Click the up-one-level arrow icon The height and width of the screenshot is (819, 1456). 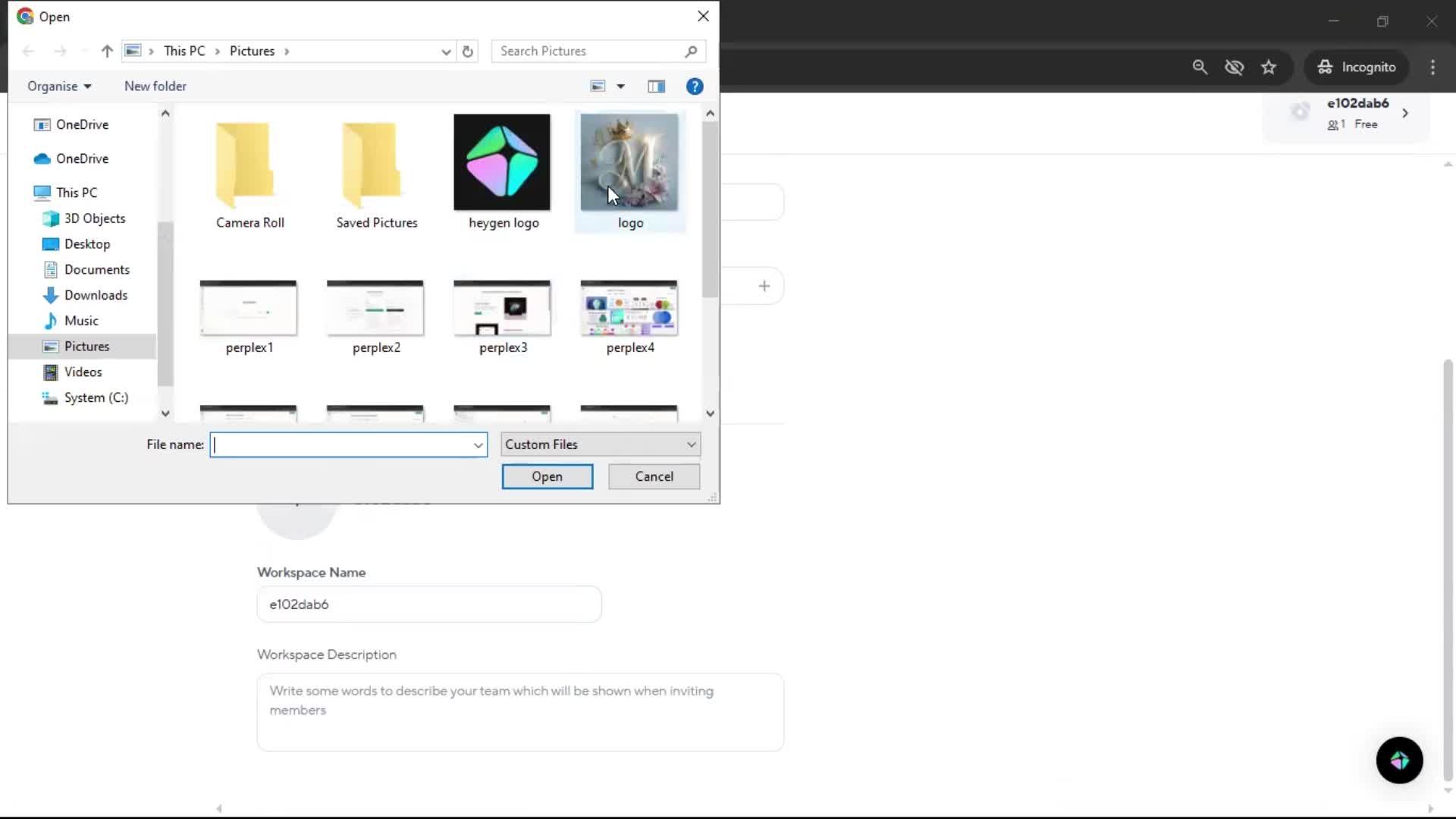point(107,52)
